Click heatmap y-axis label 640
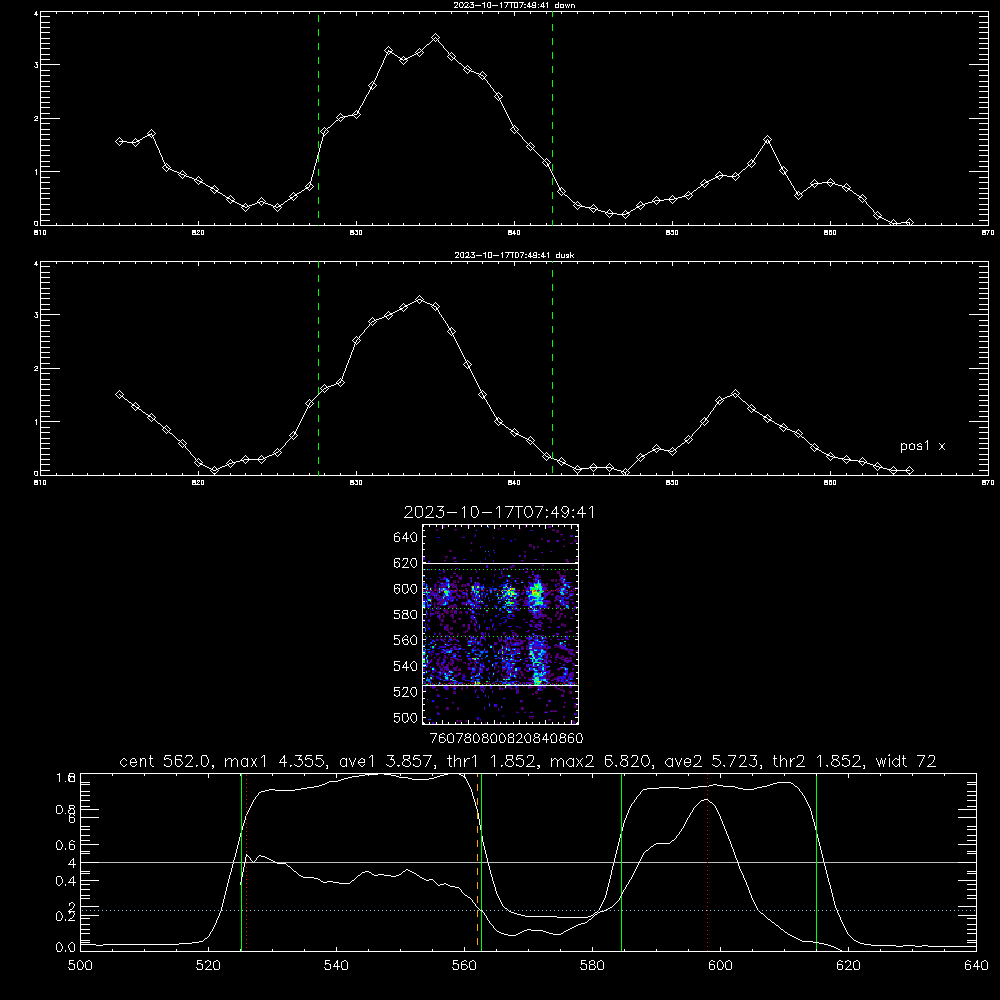1000x1000 pixels. (x=406, y=538)
